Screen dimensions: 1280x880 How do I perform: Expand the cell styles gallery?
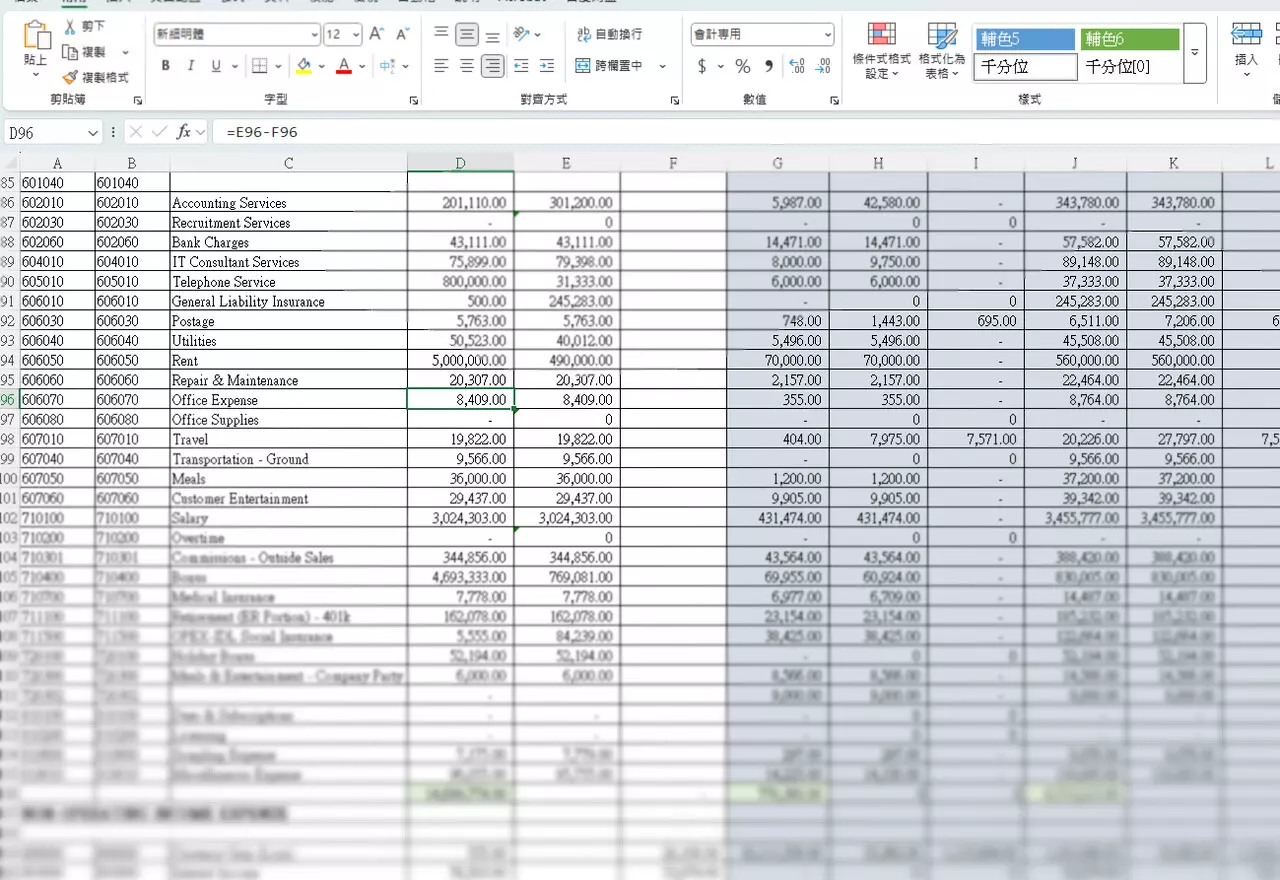[x=1194, y=52]
